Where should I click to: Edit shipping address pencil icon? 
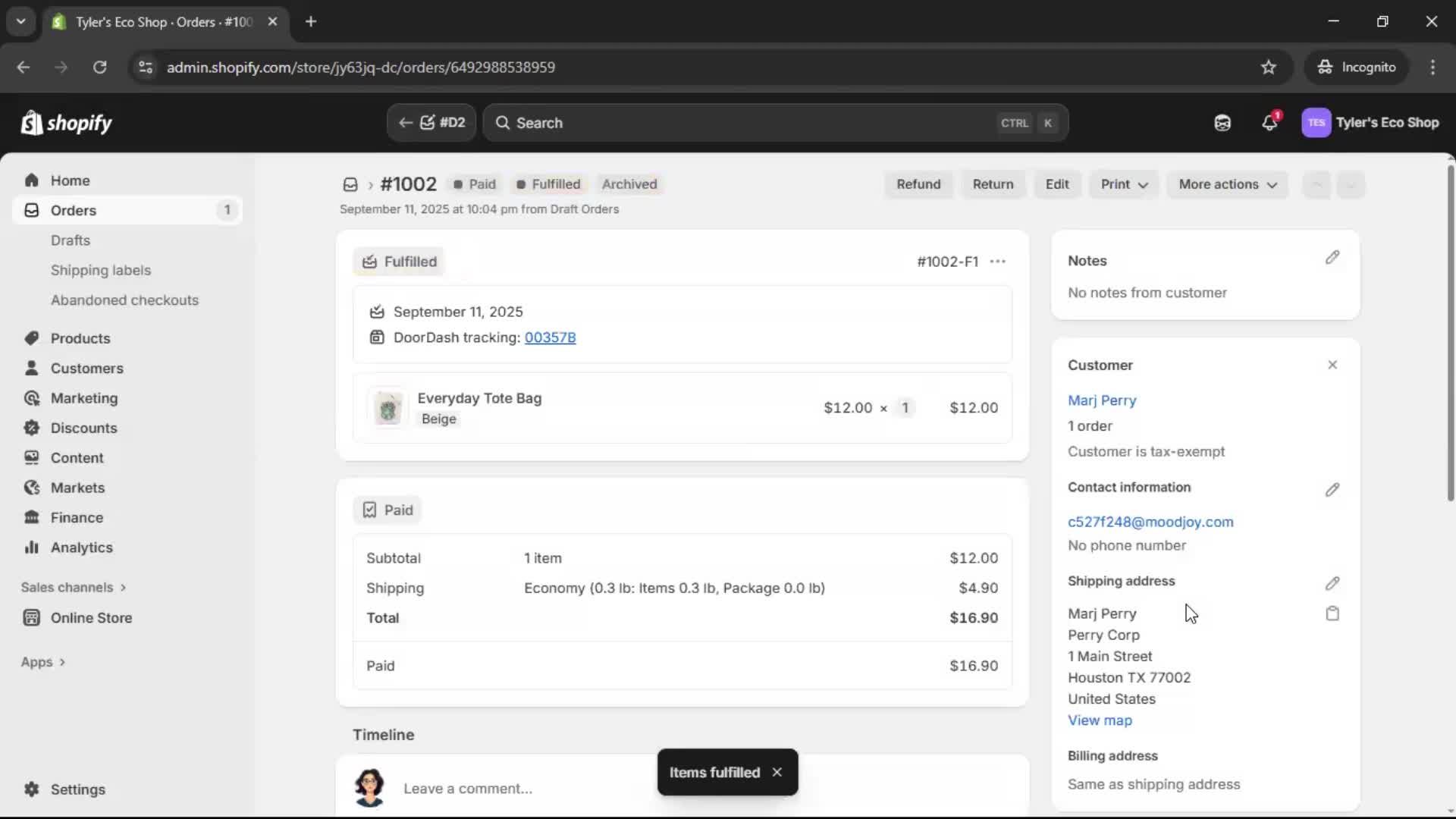[1332, 583]
